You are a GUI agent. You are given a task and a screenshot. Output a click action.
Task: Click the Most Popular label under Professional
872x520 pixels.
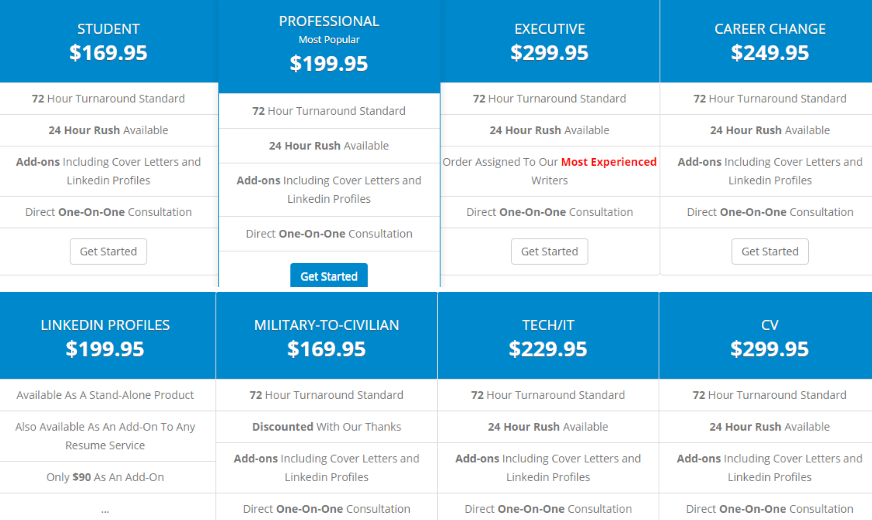[329, 40]
